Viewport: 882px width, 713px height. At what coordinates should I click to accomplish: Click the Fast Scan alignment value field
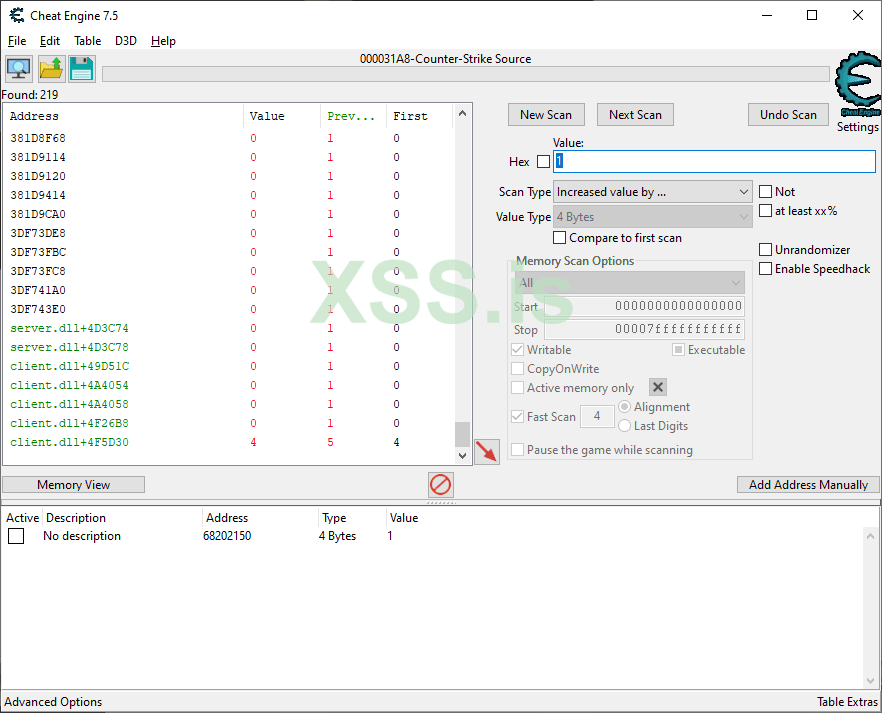[597, 416]
